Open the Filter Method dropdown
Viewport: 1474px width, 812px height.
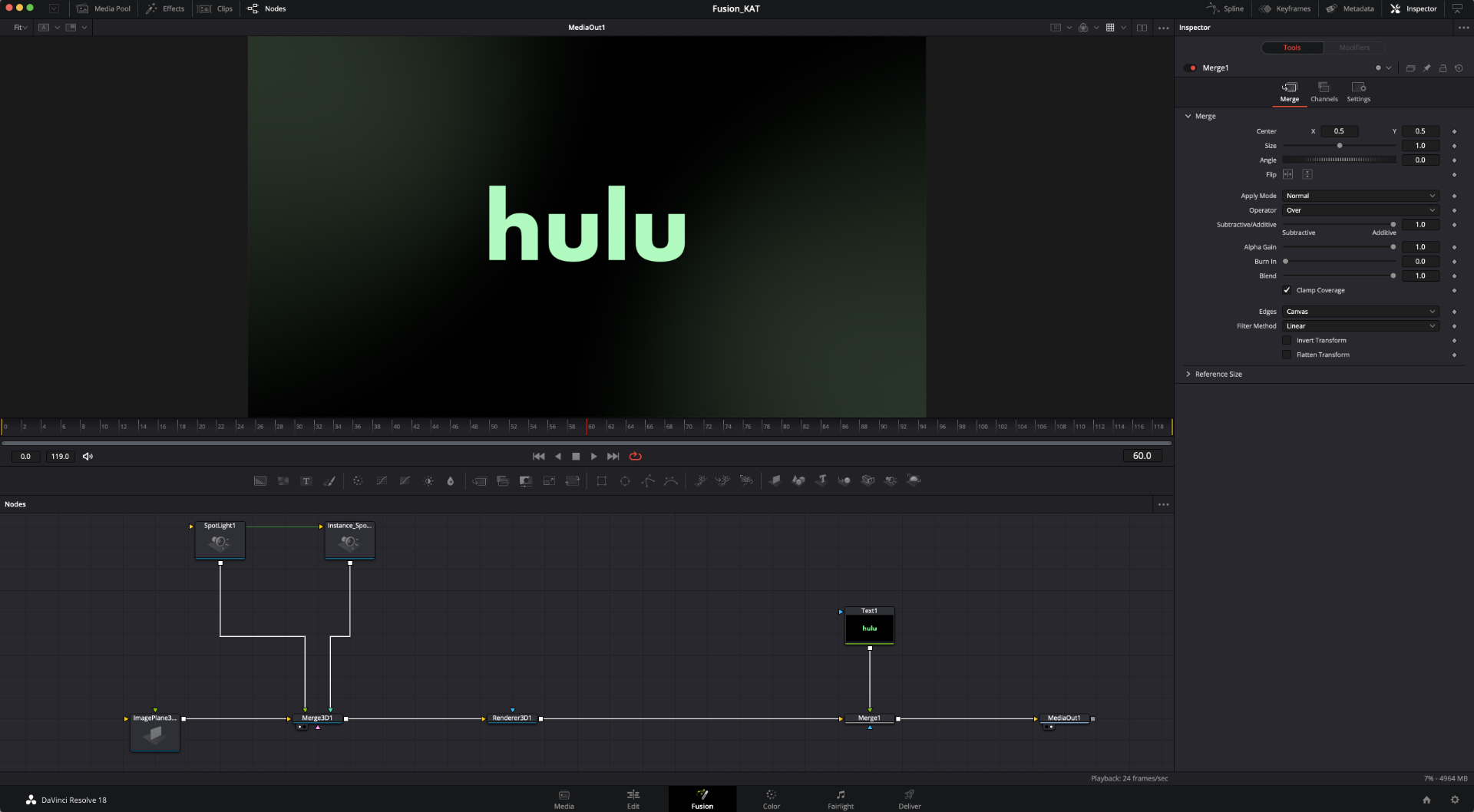tap(1360, 326)
